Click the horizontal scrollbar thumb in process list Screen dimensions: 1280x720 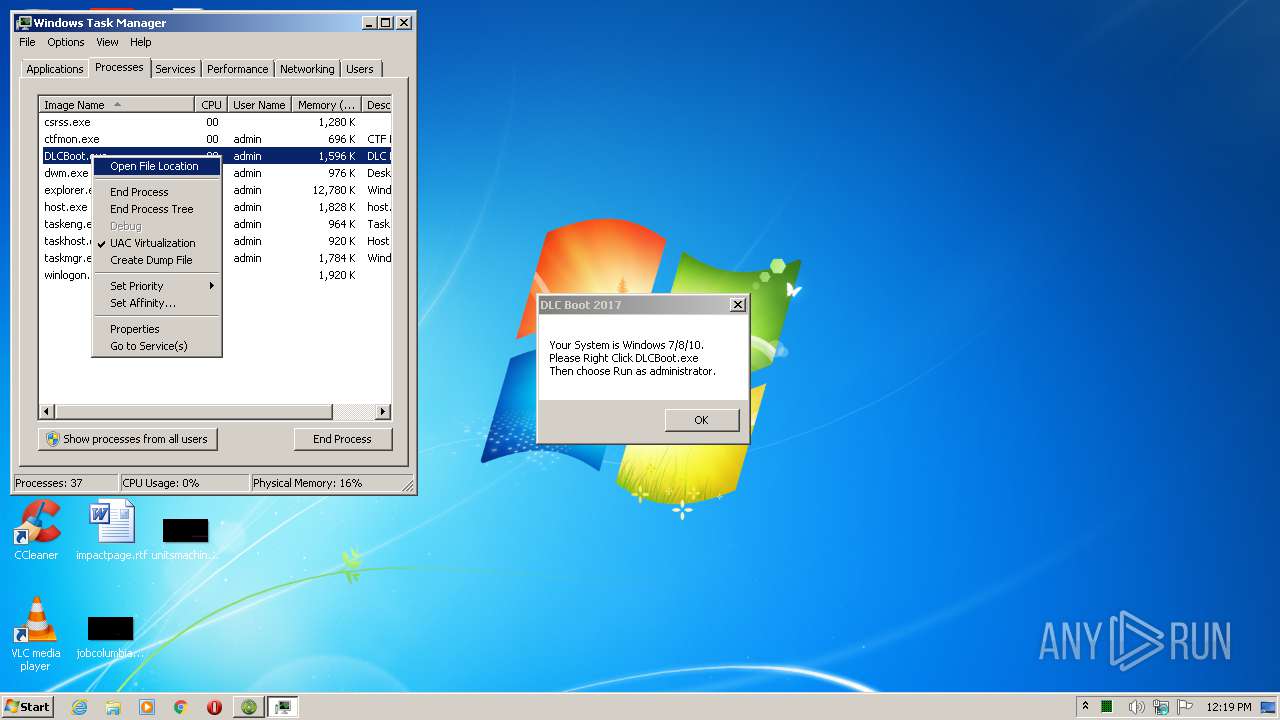(x=194, y=412)
